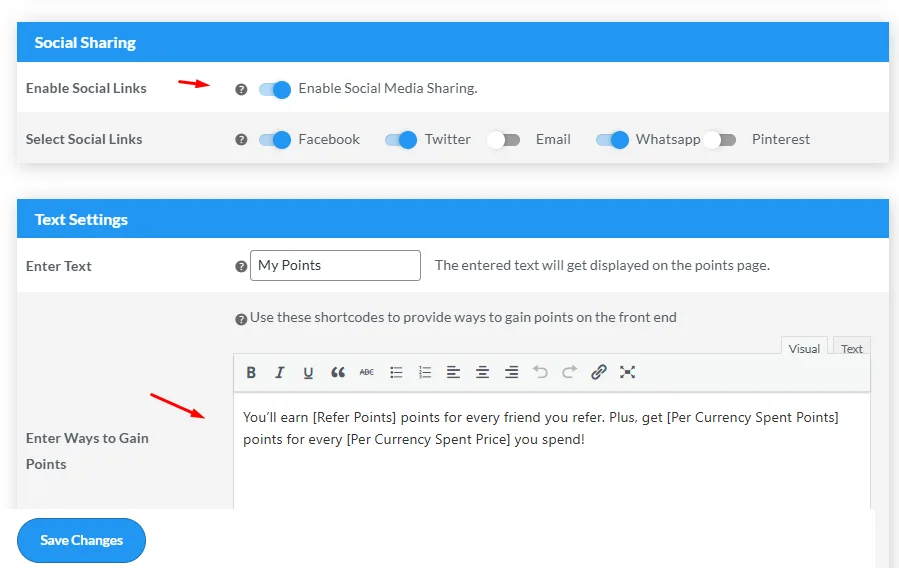Place cursor in the Ways to Gain Points editor
899x568 pixels.
(552, 451)
